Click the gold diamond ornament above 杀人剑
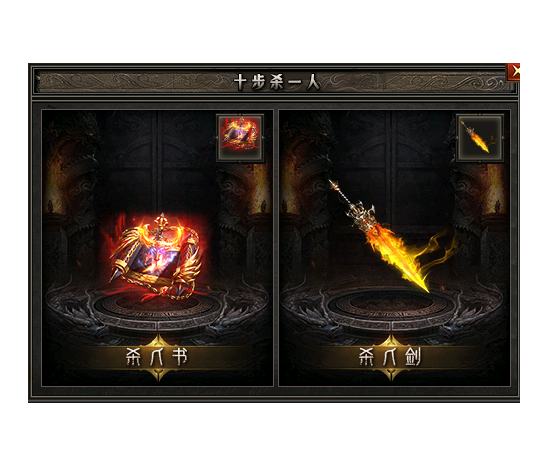548x467 pixels. (x=391, y=341)
